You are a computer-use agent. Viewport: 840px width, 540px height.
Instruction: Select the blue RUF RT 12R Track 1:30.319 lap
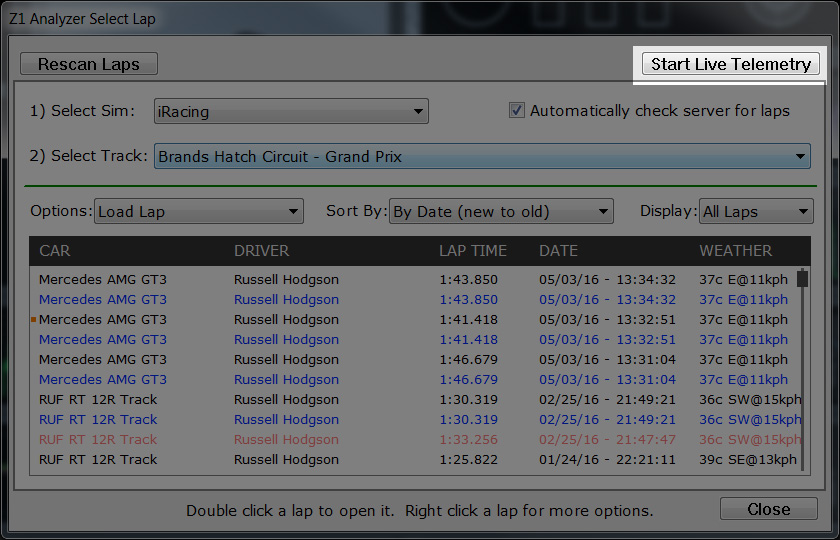click(x=416, y=419)
